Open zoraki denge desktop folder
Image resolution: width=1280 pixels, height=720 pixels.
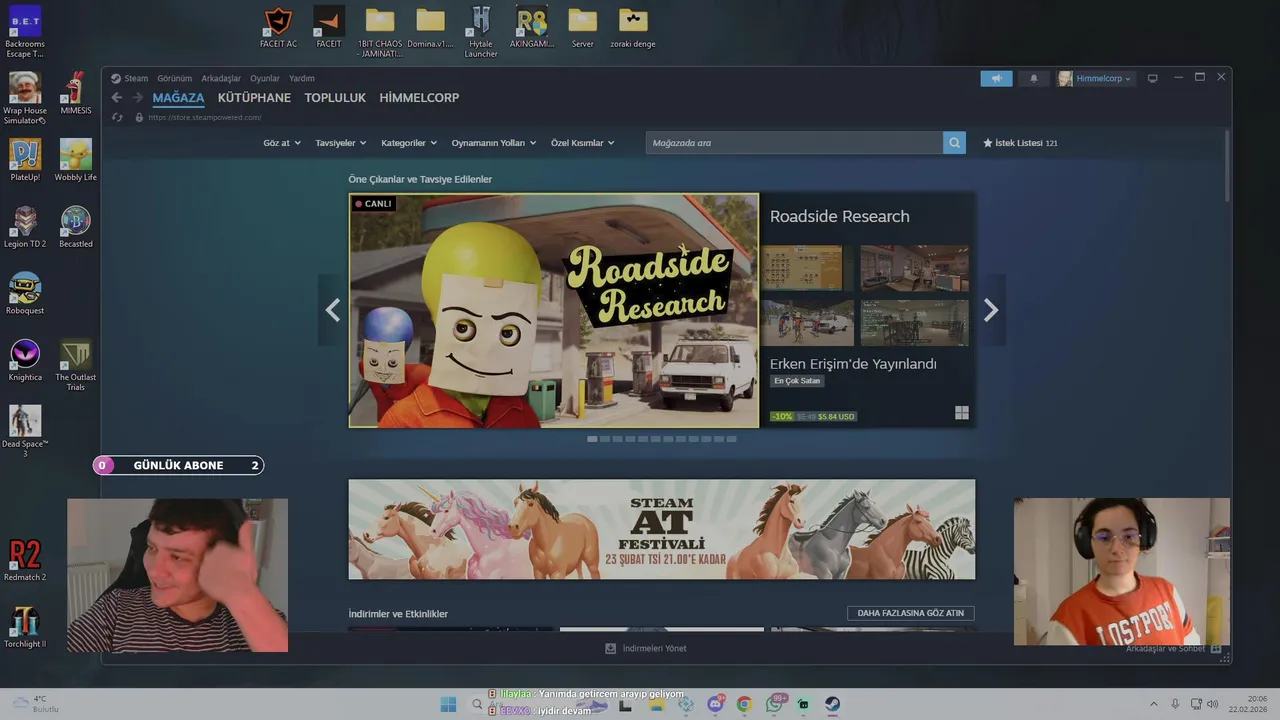633,28
